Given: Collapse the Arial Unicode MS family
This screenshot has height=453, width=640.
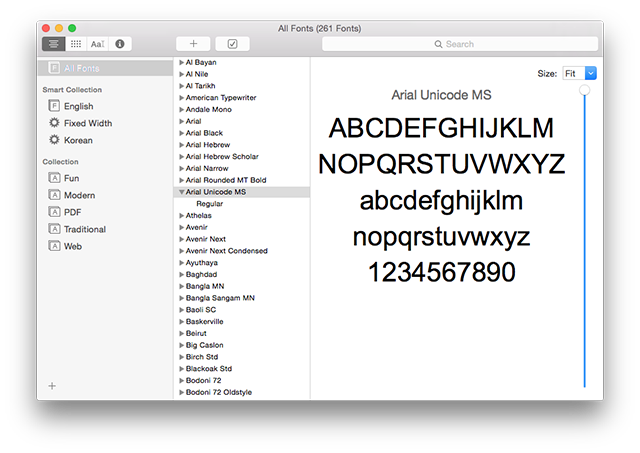Looking at the screenshot, I should click(x=181, y=192).
